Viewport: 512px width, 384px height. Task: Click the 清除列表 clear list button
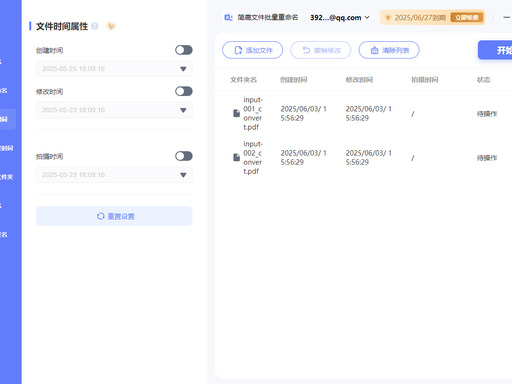(x=389, y=50)
